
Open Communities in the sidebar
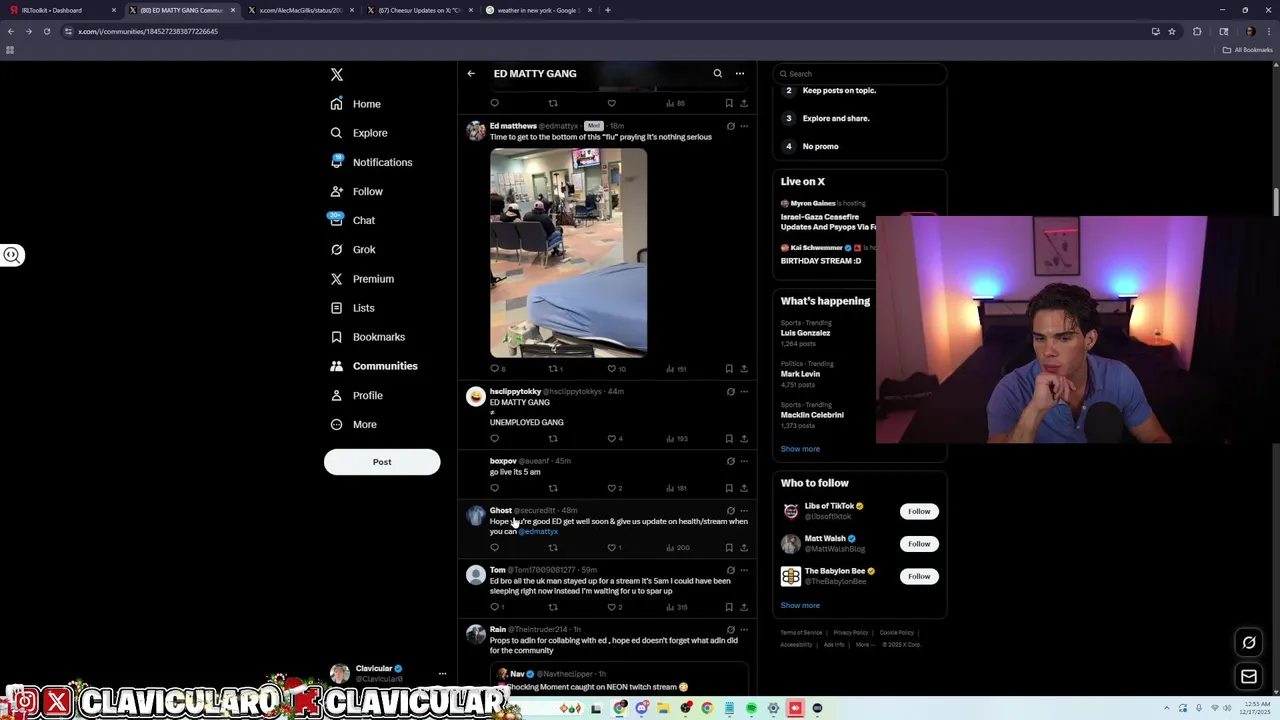pos(374,366)
